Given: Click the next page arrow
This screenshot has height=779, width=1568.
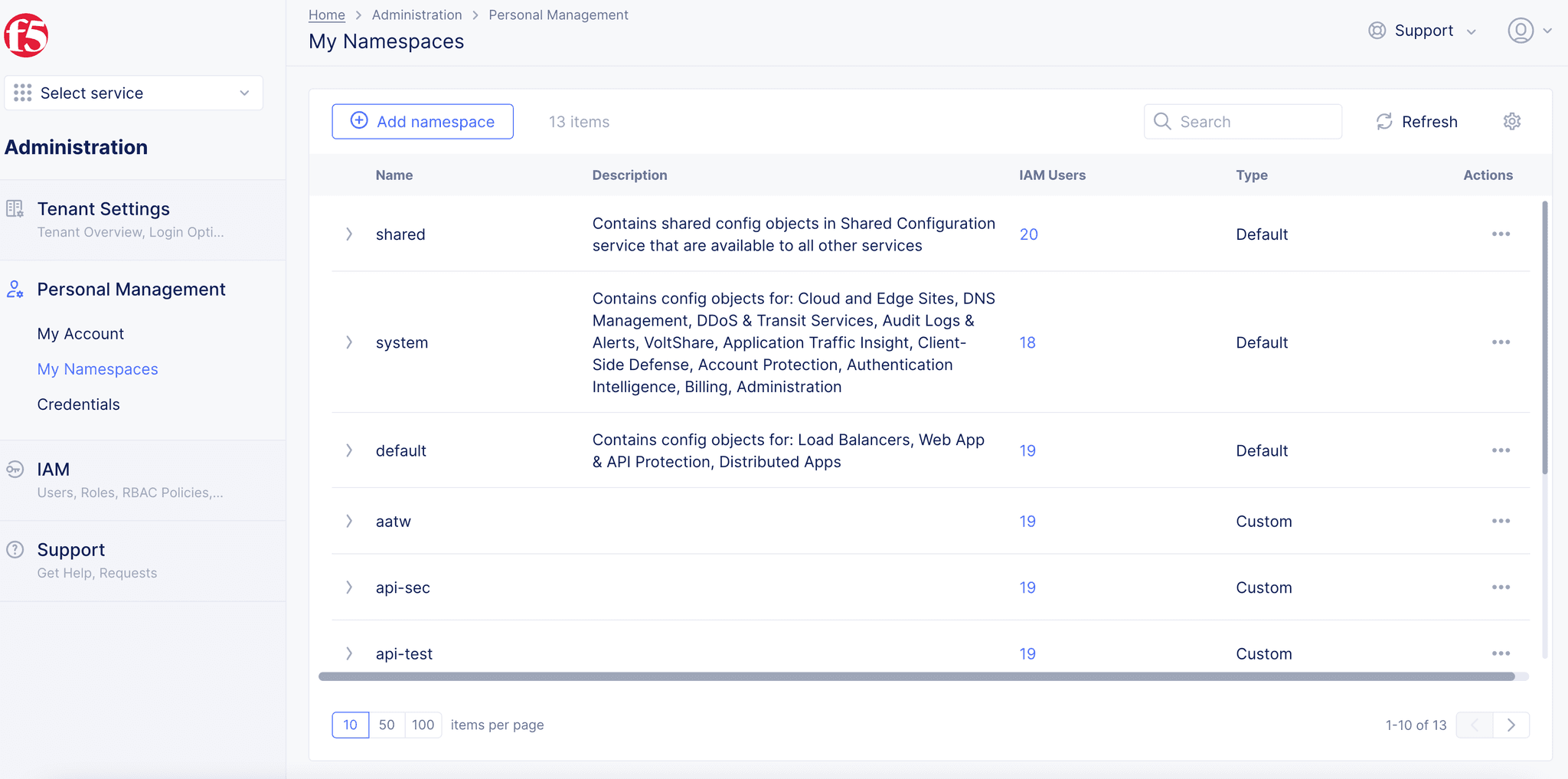Looking at the screenshot, I should (x=1511, y=724).
